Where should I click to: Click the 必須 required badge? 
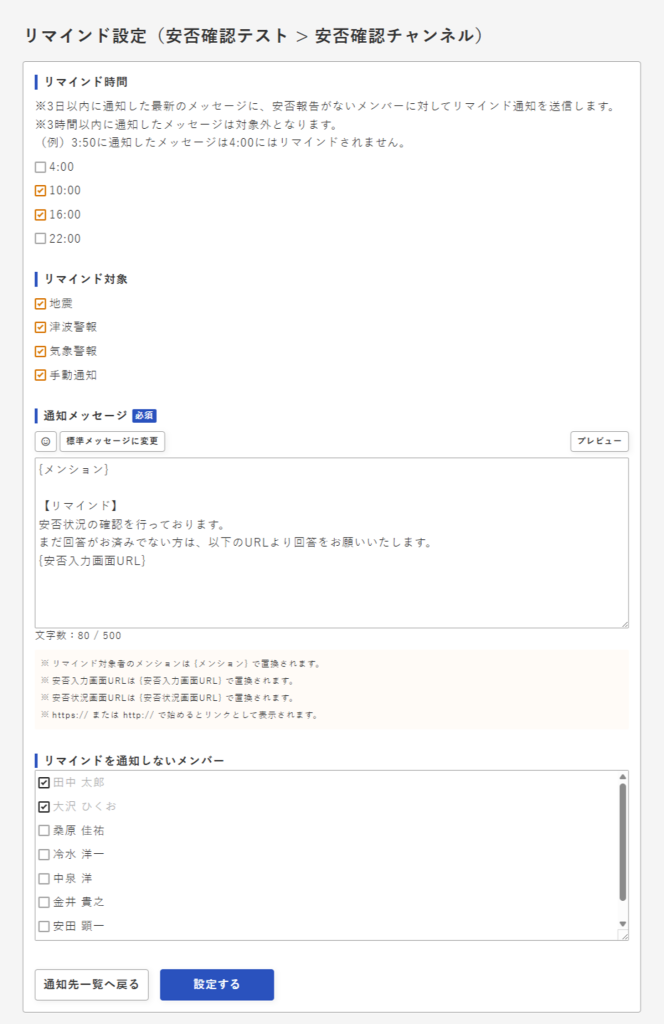[x=144, y=415]
